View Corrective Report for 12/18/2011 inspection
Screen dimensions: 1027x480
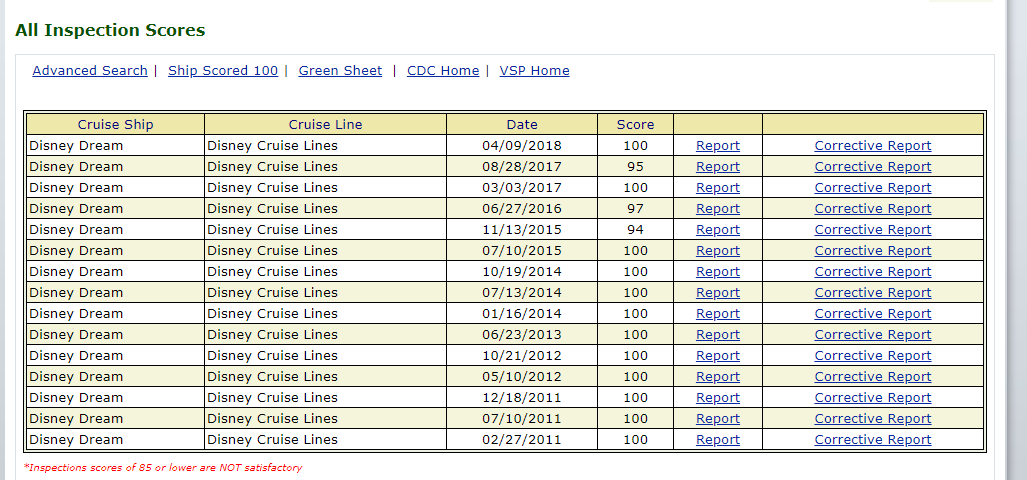click(872, 398)
